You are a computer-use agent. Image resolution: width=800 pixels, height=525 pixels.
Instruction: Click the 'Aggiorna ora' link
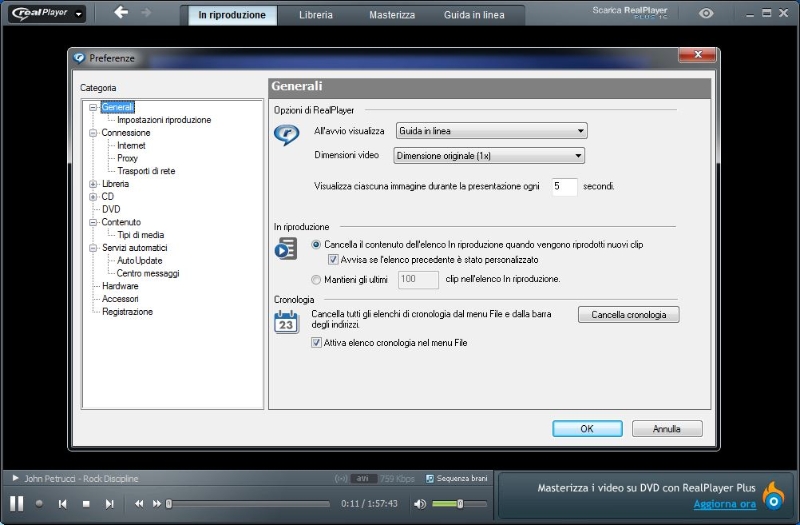point(724,504)
